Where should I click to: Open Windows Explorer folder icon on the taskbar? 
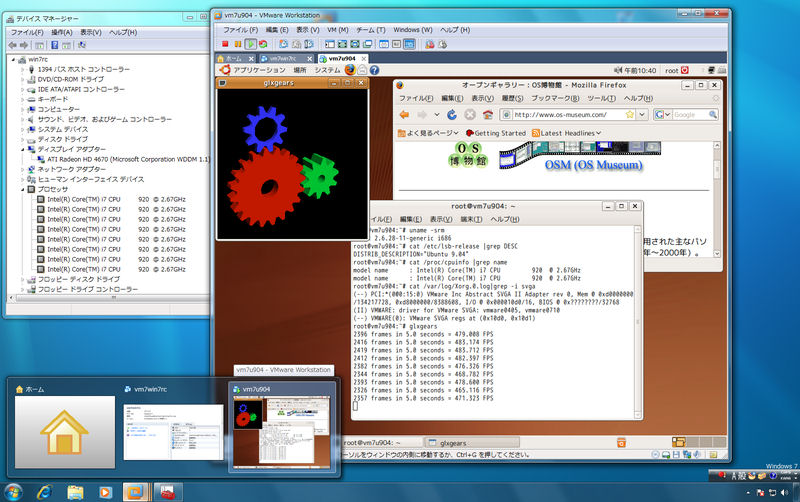[x=75, y=492]
